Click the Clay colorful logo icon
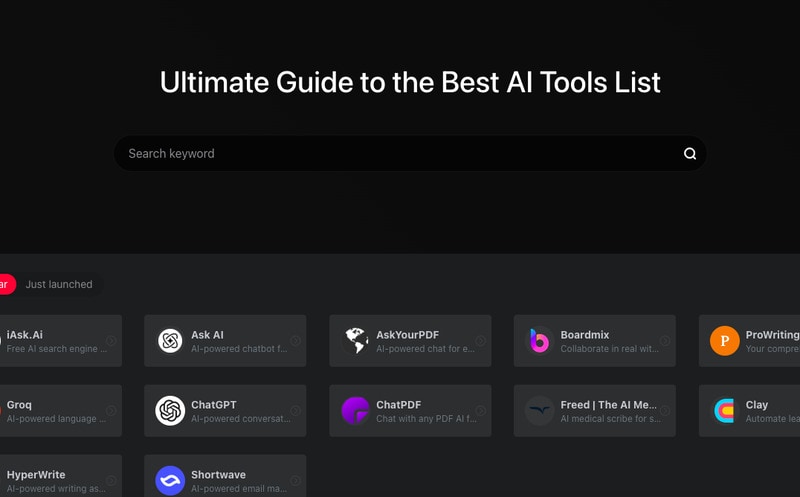The image size is (800, 497). click(725, 411)
